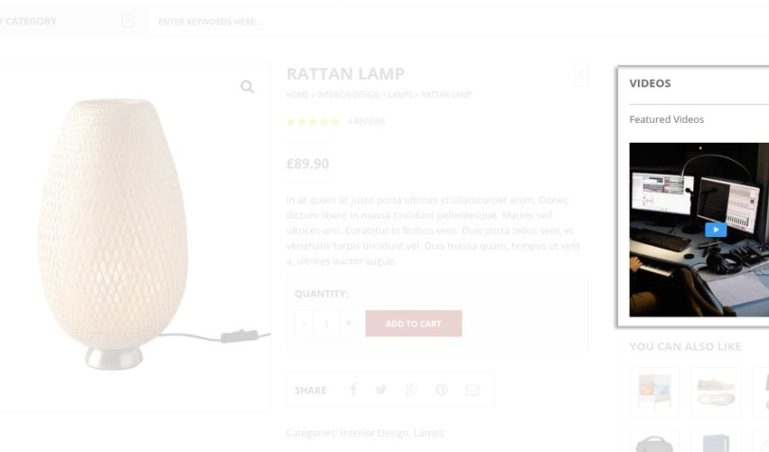Click the magnifier zoom icon on product image

(247, 88)
